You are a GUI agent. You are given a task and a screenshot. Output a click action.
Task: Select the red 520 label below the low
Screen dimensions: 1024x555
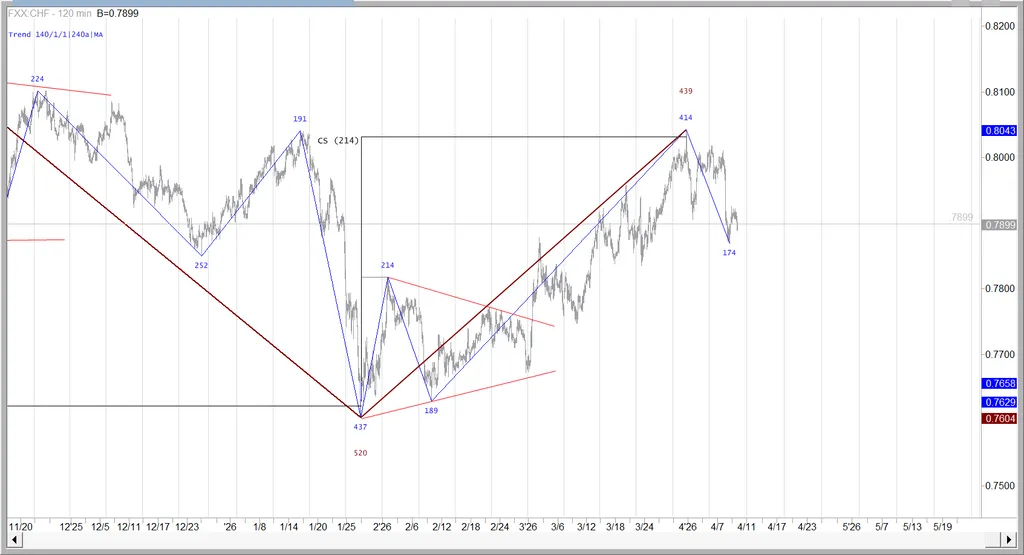360,453
